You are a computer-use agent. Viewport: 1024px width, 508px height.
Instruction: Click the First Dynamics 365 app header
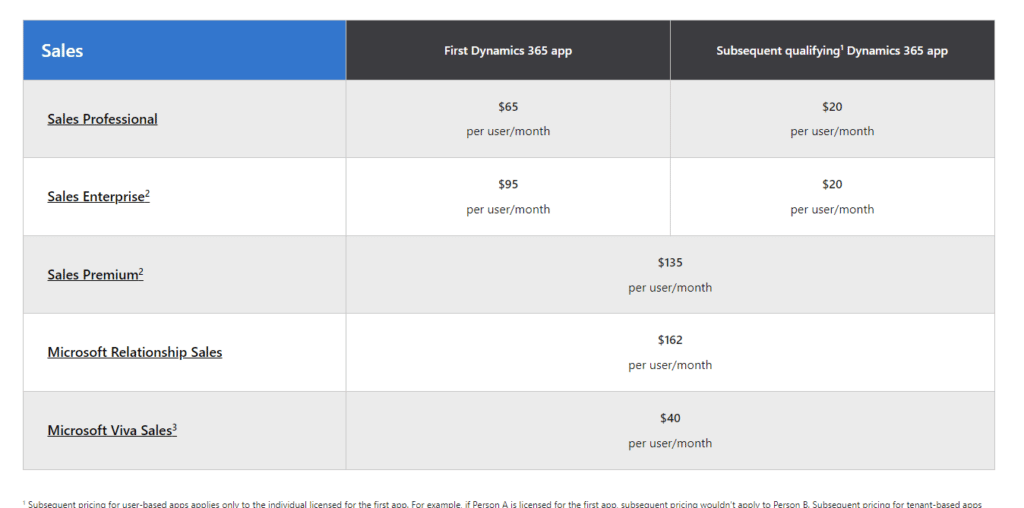point(508,50)
